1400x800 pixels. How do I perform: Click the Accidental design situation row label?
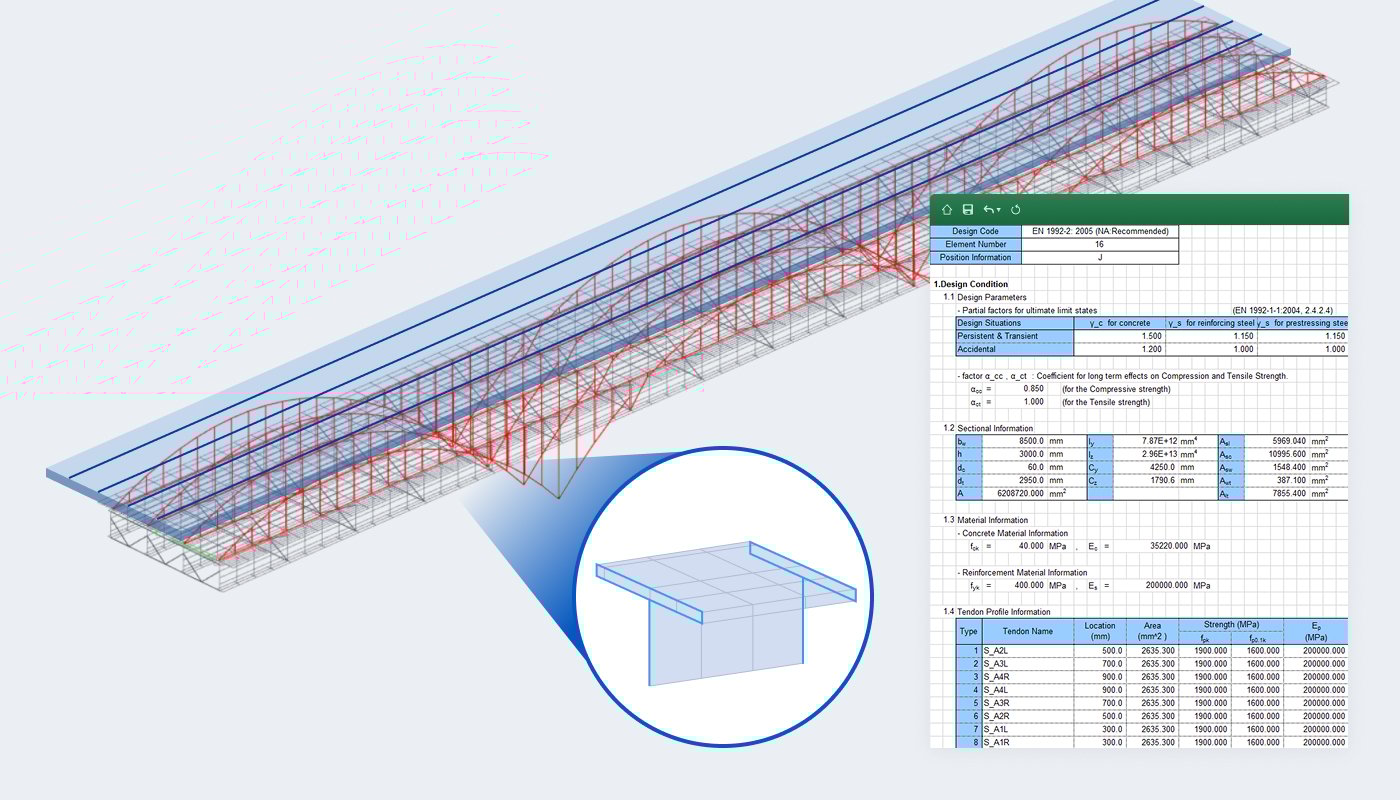1014,350
